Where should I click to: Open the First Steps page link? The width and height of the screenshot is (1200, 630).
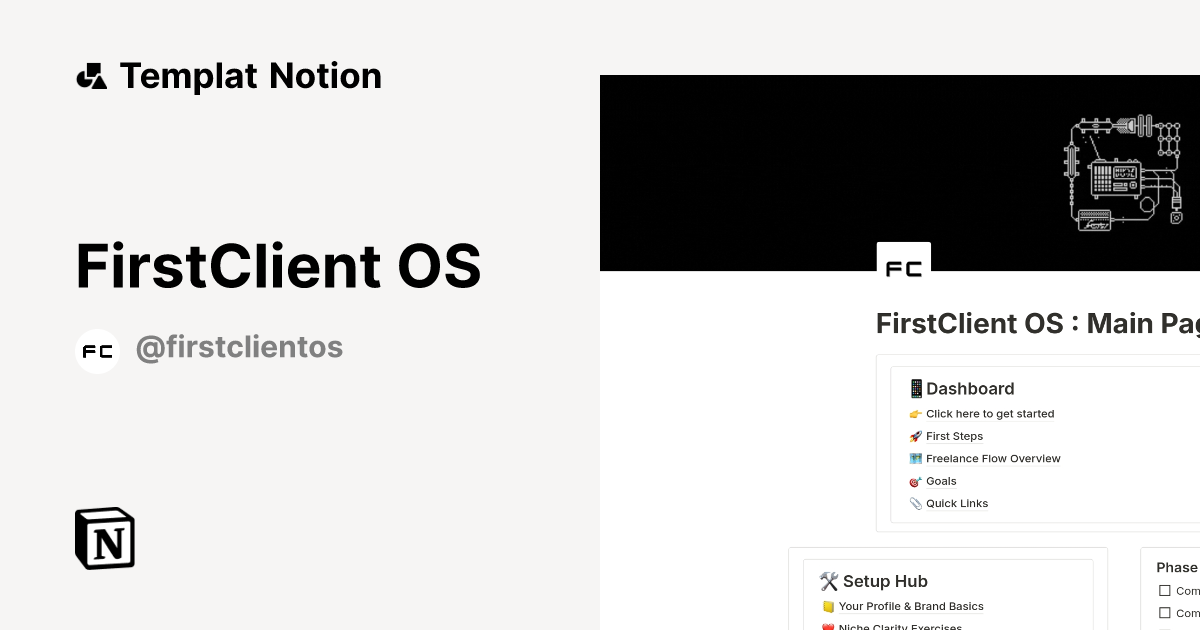click(x=954, y=436)
